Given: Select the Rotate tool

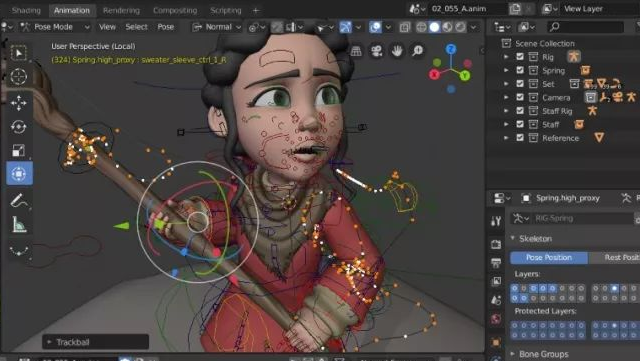Looking at the screenshot, I should point(18,127).
